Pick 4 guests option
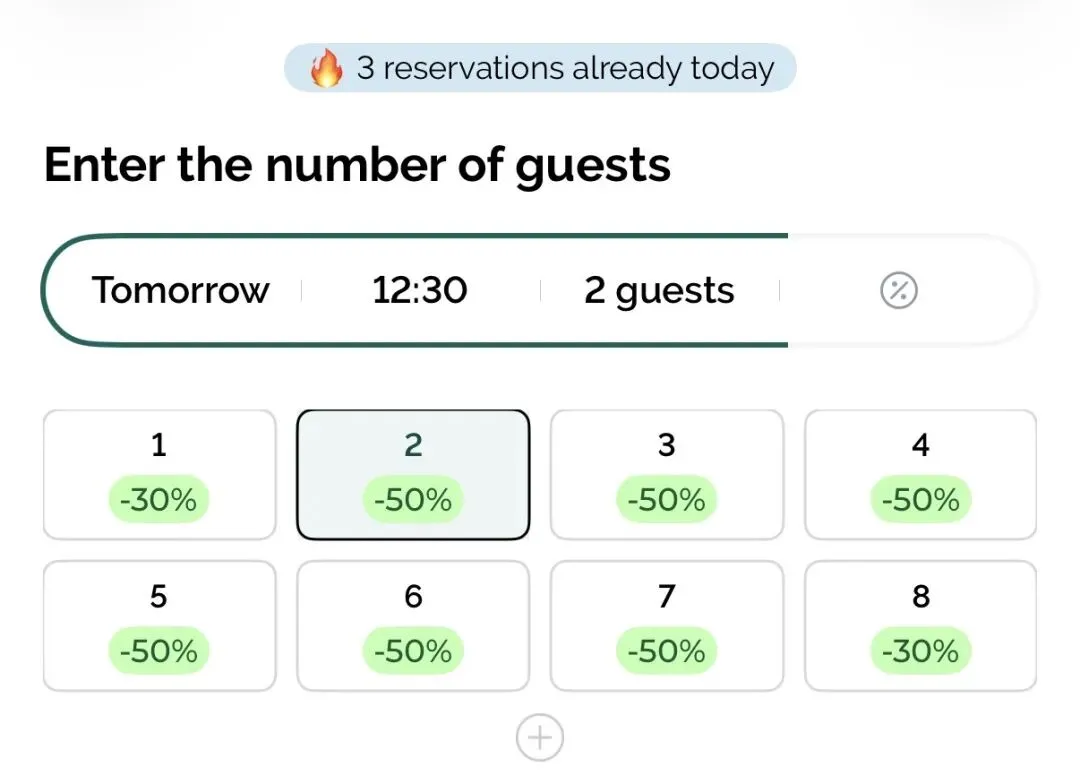The height and width of the screenshot is (784, 1080). 920,474
